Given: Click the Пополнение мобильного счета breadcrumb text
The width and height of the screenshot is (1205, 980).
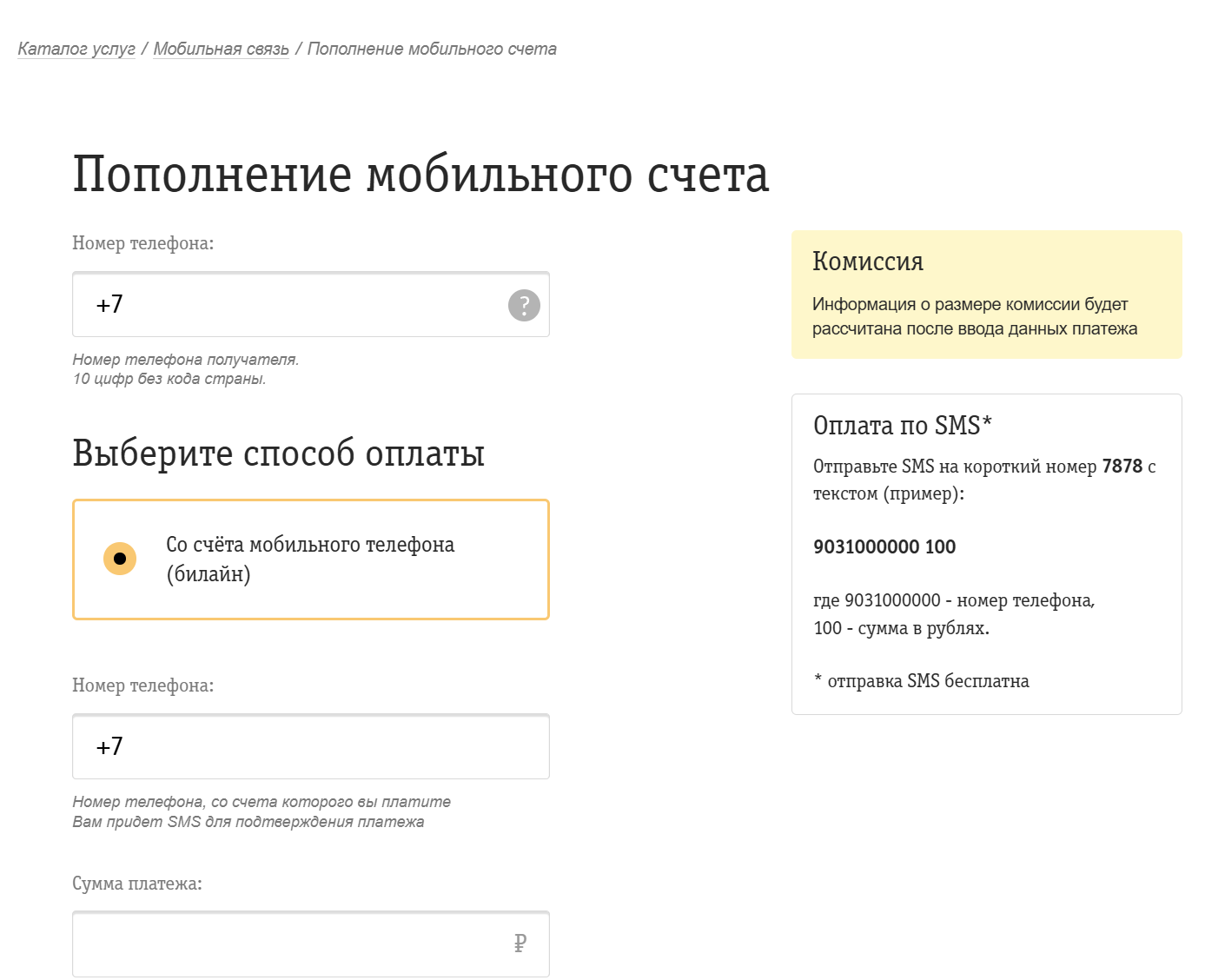Looking at the screenshot, I should (433, 50).
